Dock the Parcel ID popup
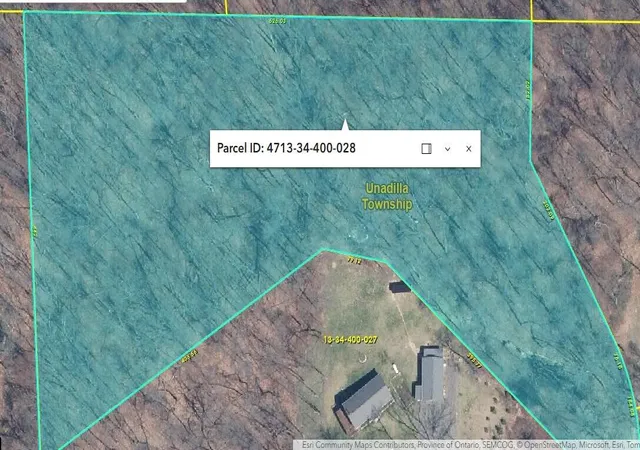This screenshot has width=640, height=450. click(x=426, y=149)
